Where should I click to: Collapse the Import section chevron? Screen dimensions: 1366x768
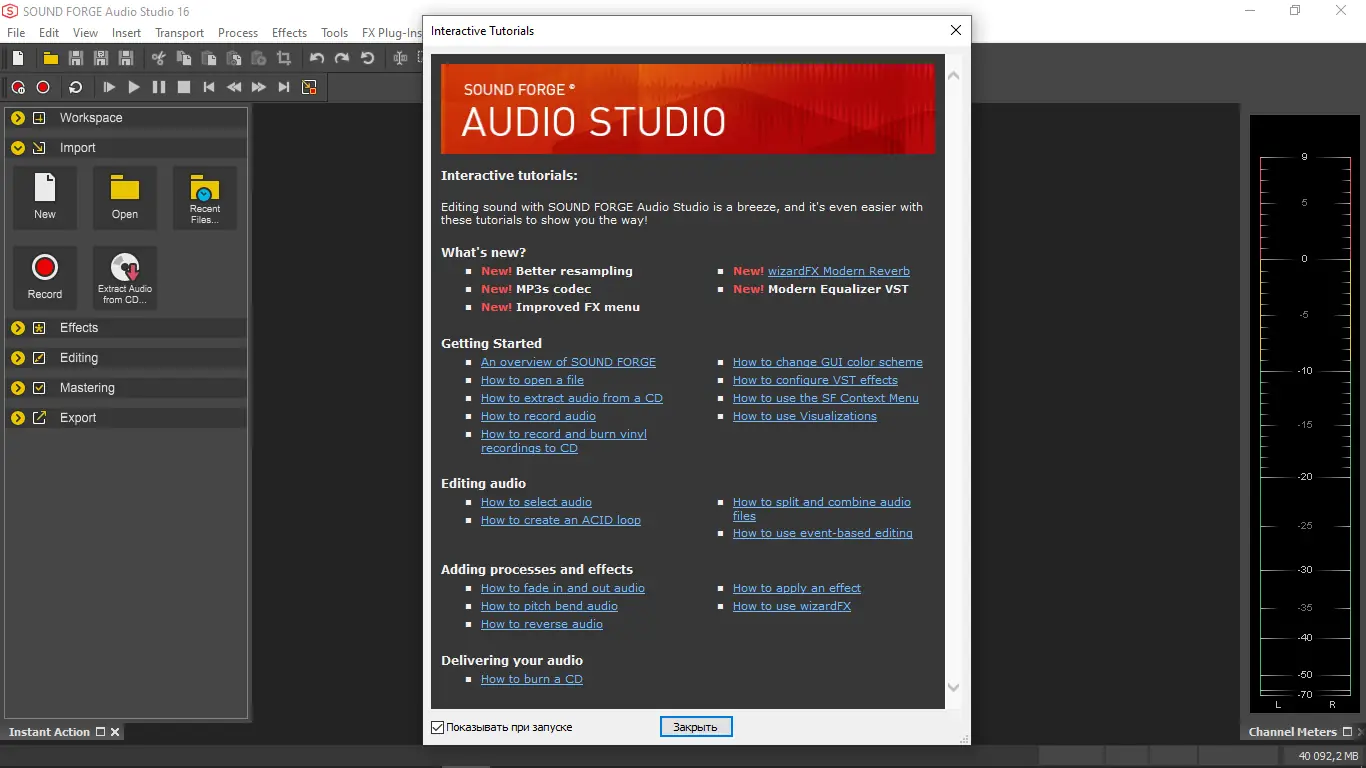[x=18, y=148]
